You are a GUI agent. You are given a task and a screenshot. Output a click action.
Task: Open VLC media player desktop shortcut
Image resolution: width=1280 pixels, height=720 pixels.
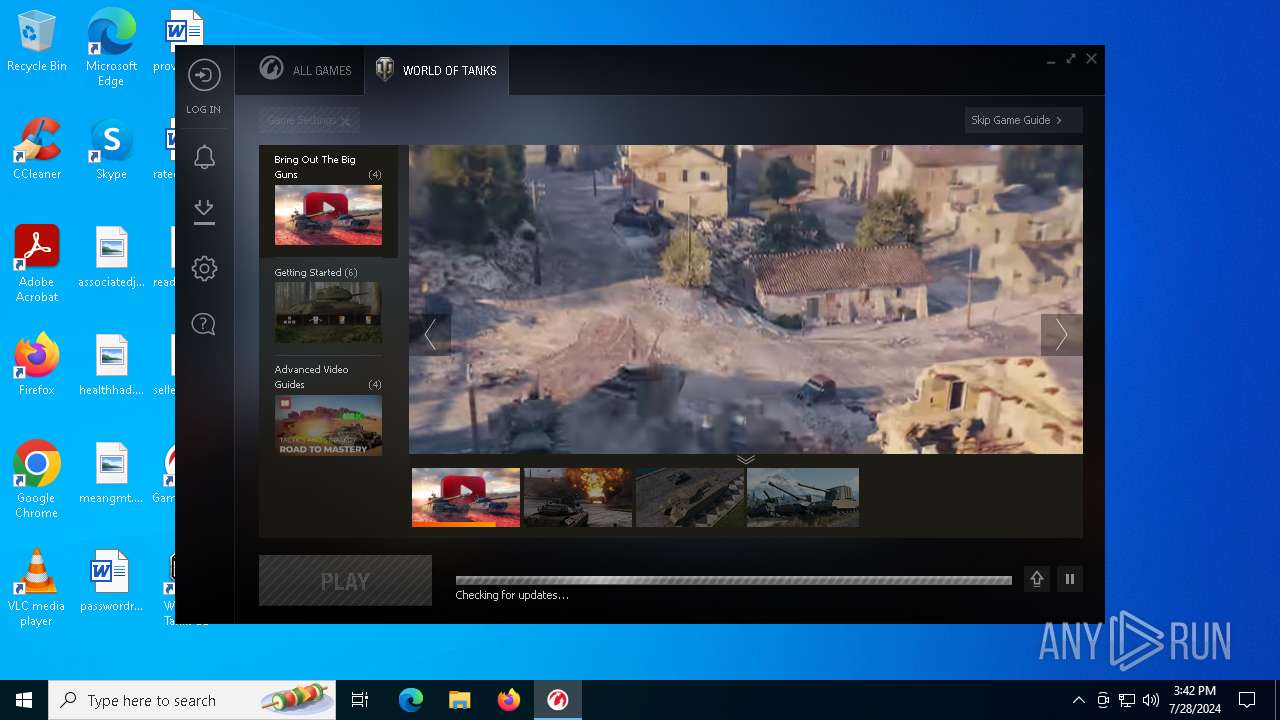point(37,588)
